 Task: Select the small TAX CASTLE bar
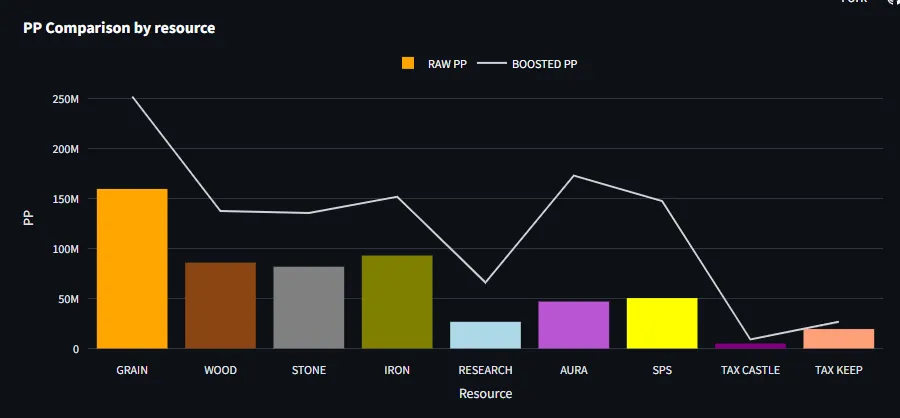click(x=750, y=346)
